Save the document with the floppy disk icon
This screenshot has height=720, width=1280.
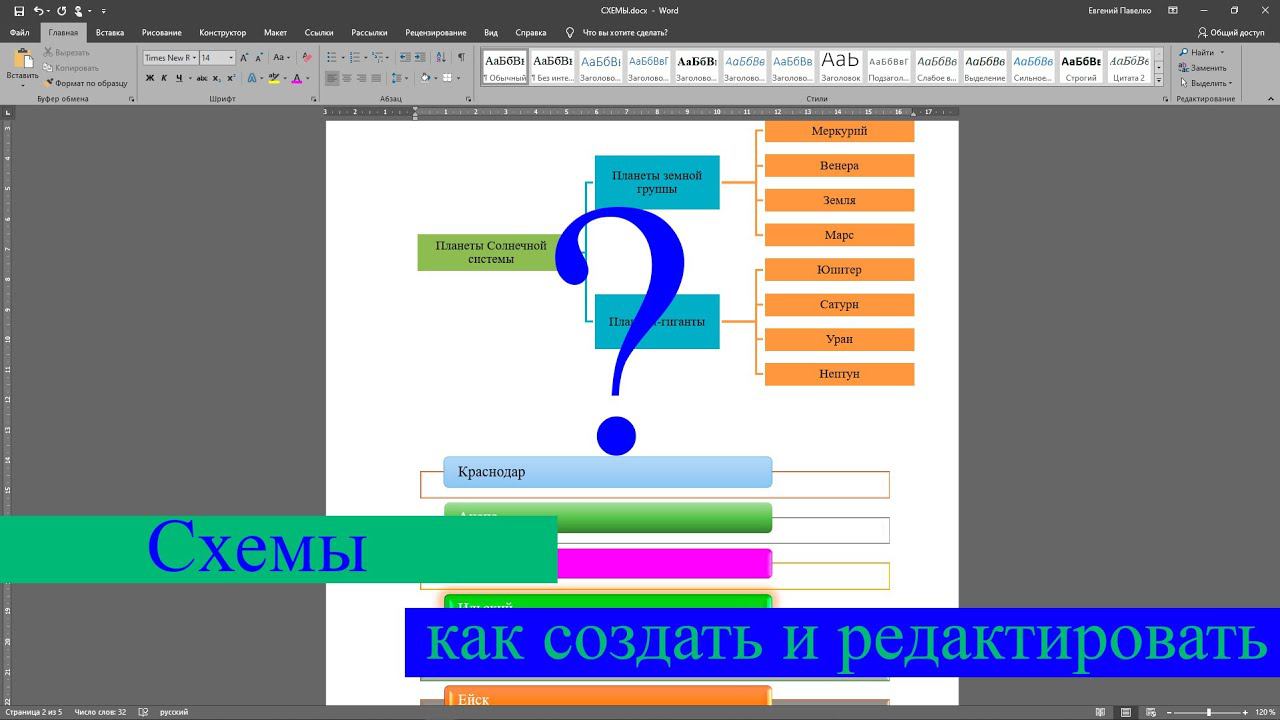[x=19, y=11]
